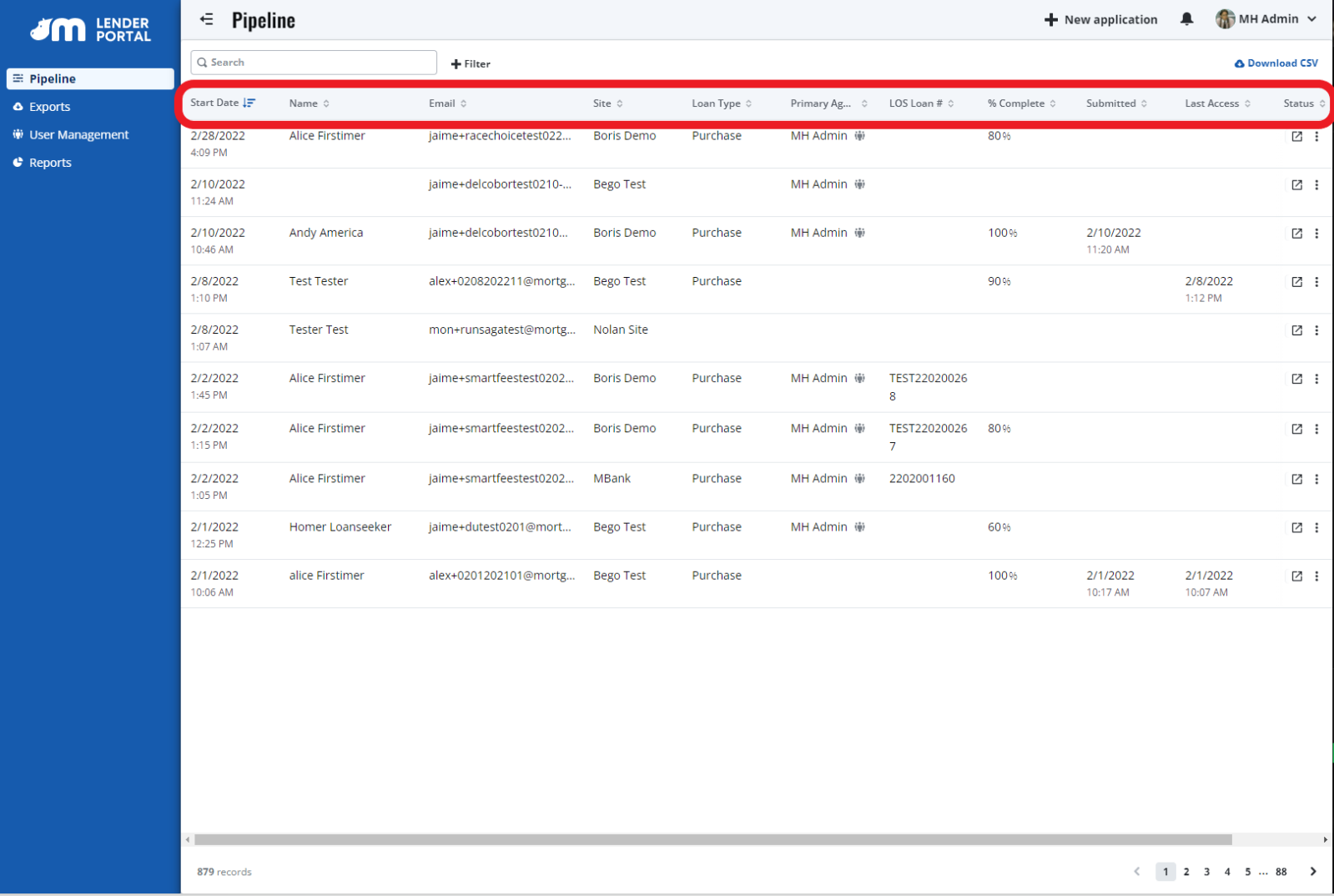Go to next page with right chevron
This screenshot has width=1334, height=896.
[1312, 871]
